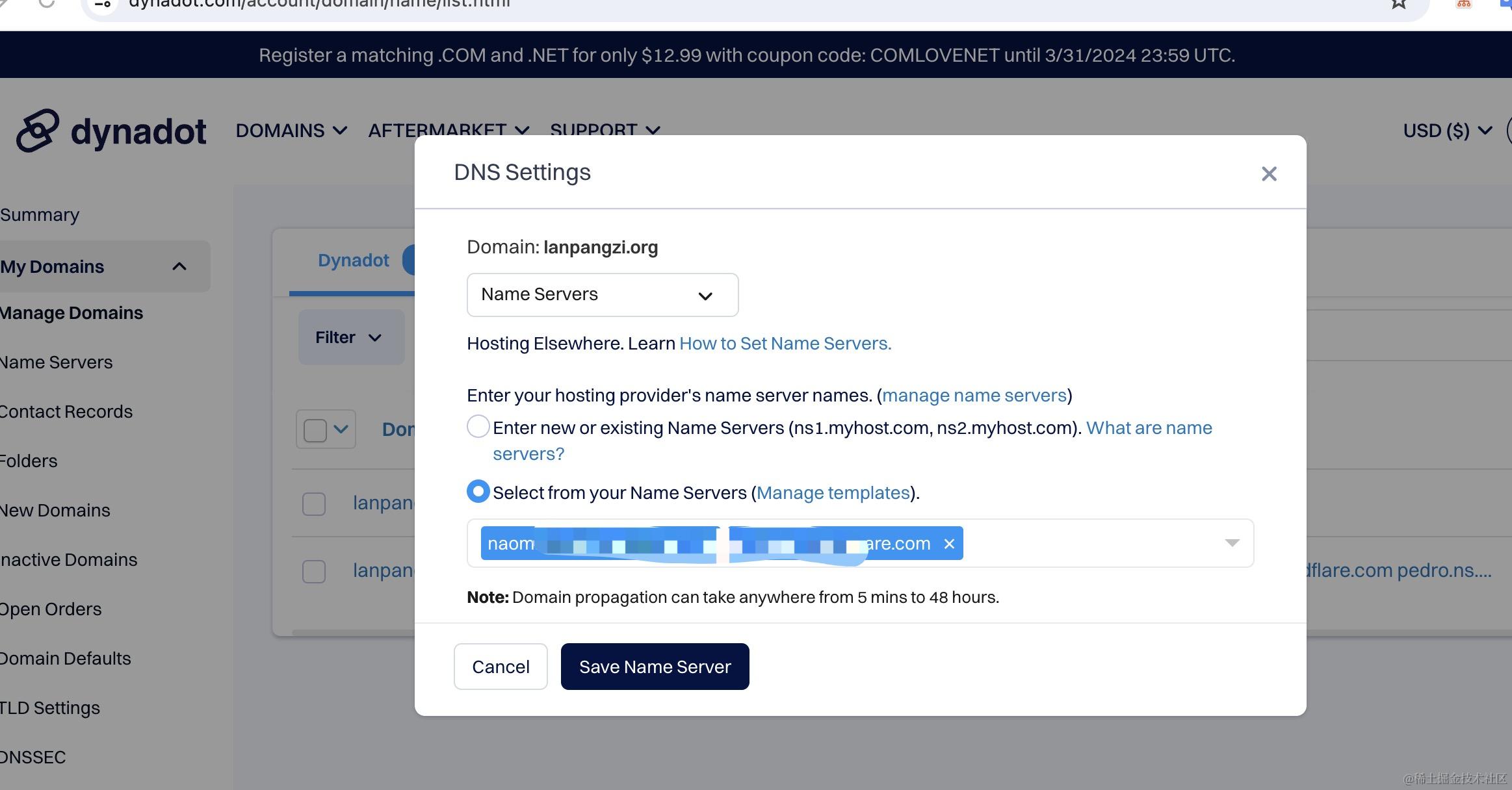Check the first lanpan domain checkbox
Screen dimensions: 1512x790
314,504
